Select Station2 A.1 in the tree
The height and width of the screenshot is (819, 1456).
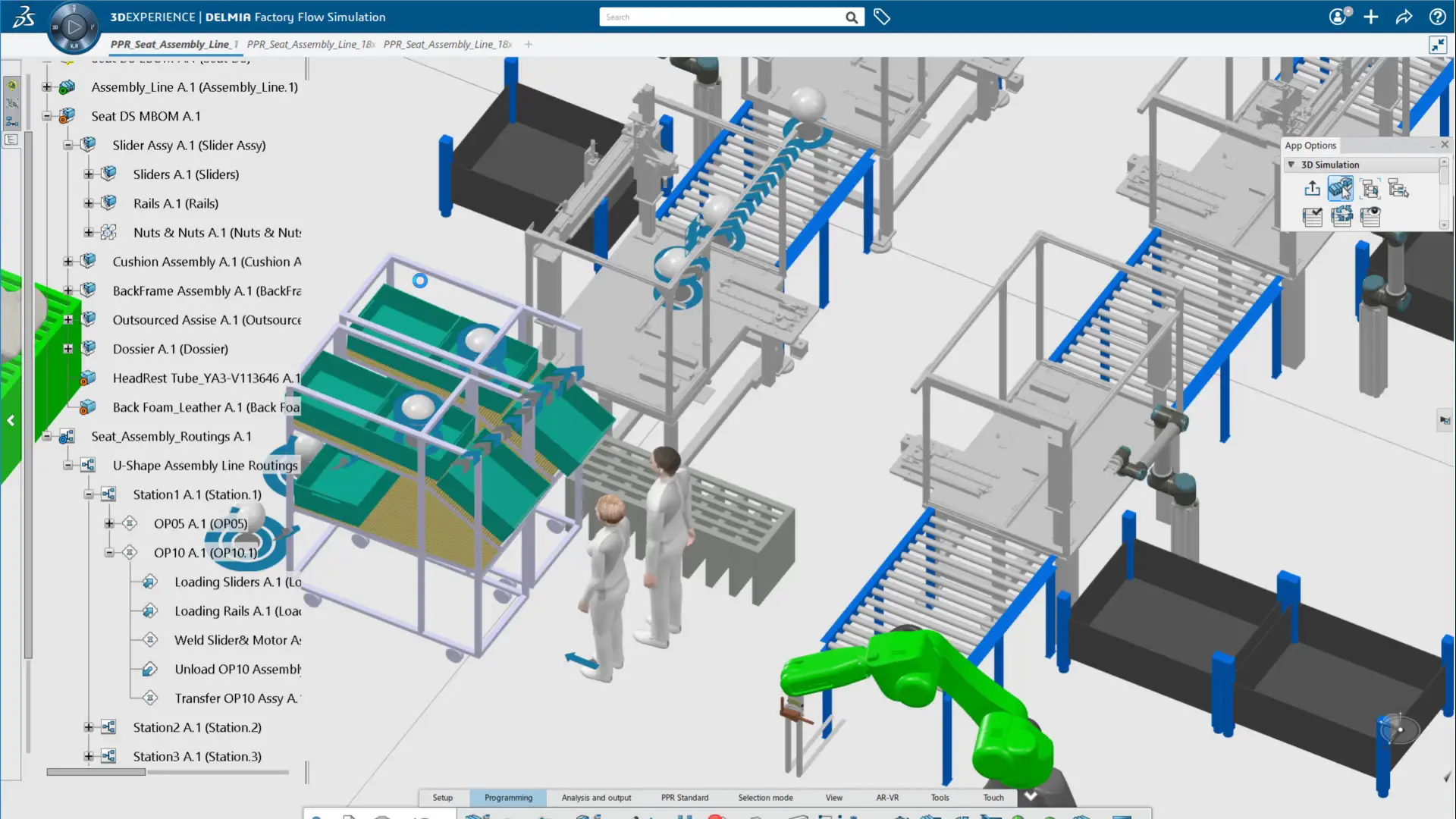(x=196, y=727)
